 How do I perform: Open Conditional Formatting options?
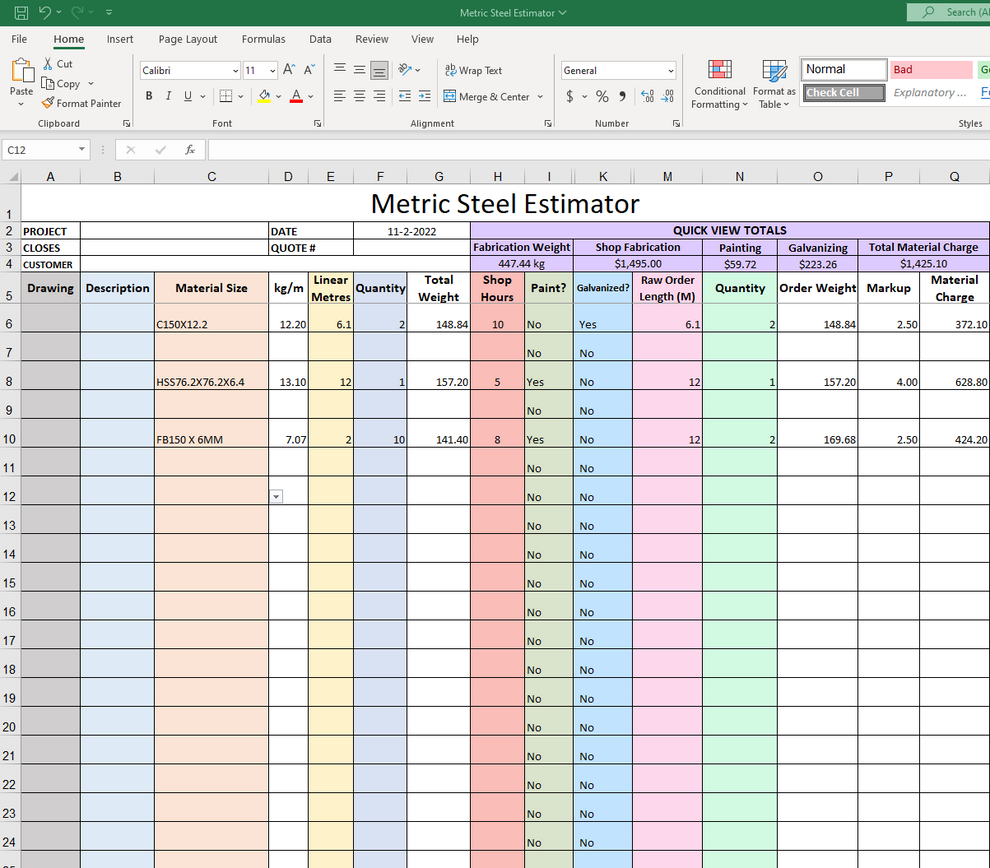tap(719, 84)
